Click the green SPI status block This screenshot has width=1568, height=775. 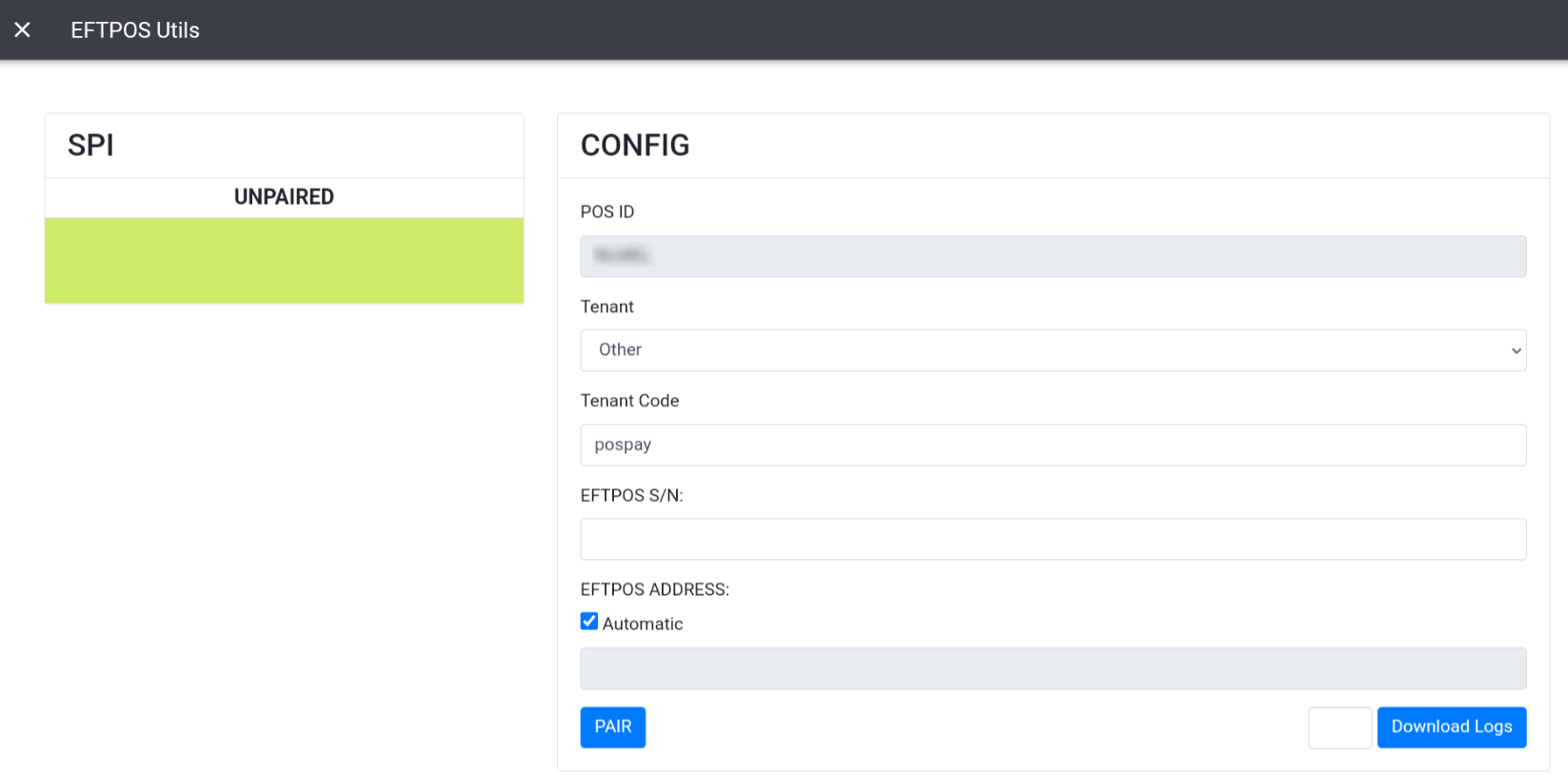tap(284, 260)
